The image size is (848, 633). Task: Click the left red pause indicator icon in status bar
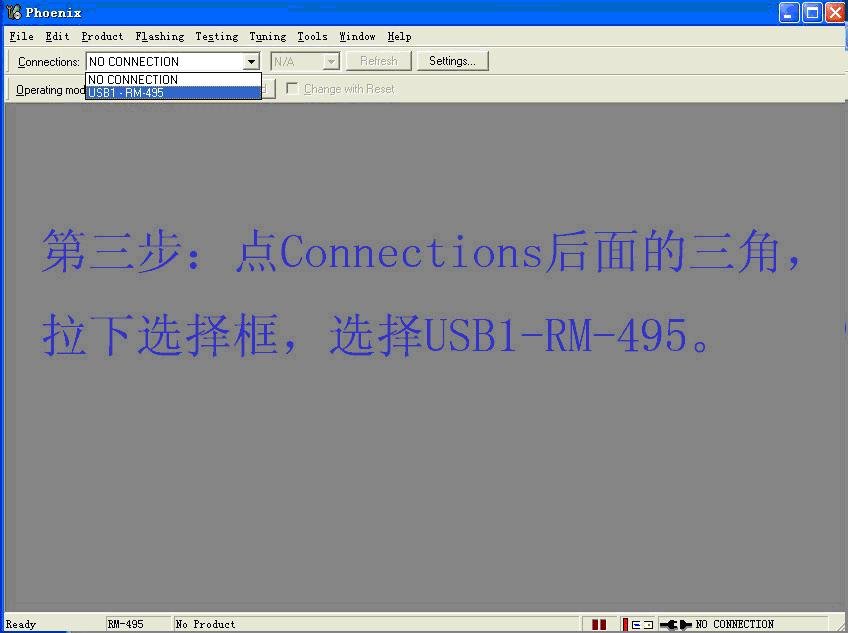(x=597, y=624)
